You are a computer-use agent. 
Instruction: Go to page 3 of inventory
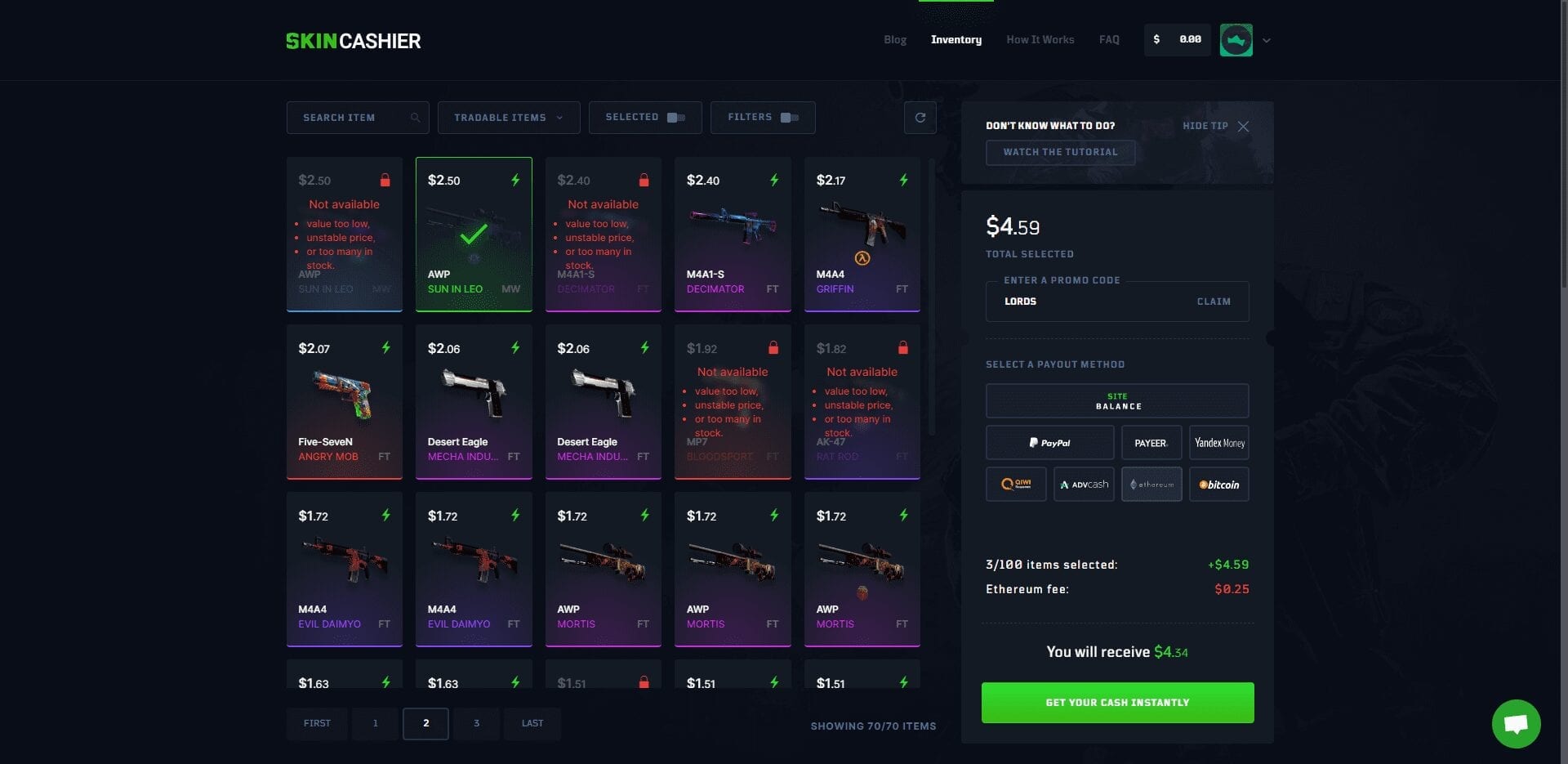[x=476, y=723]
